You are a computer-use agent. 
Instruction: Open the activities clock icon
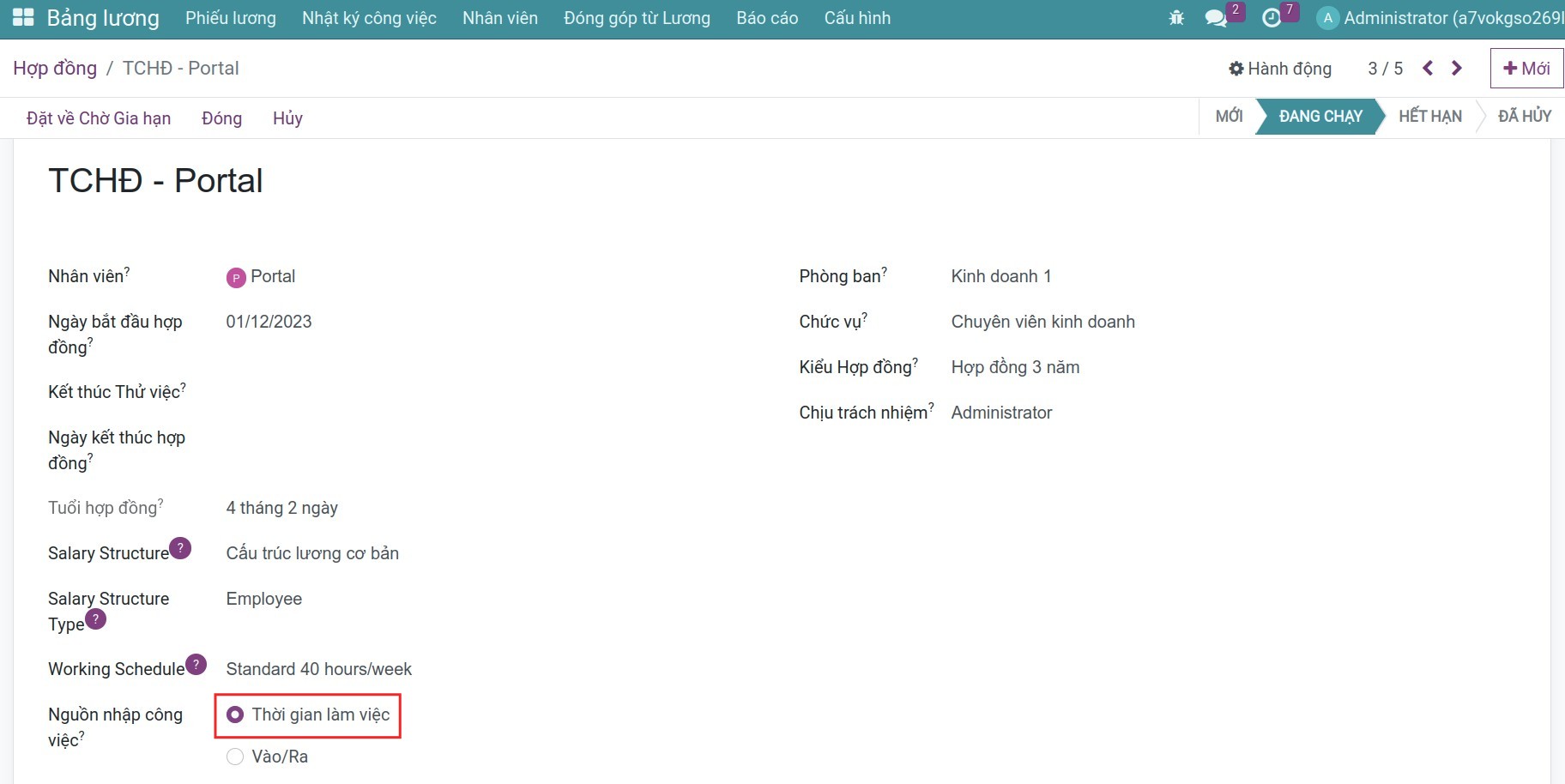pos(1272,18)
